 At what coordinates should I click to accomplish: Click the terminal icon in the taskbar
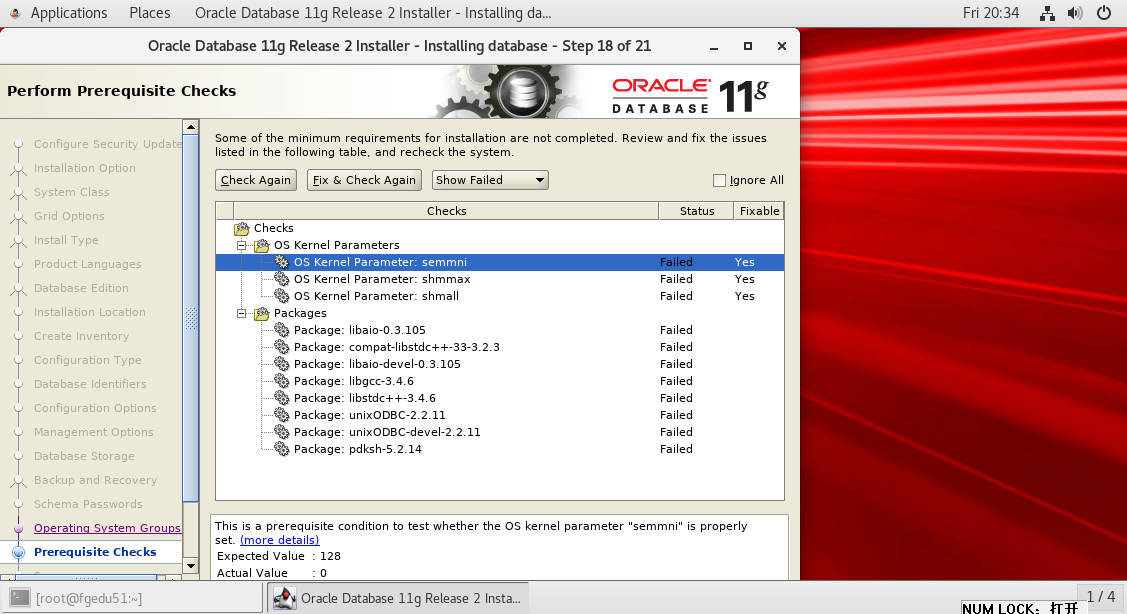20,597
